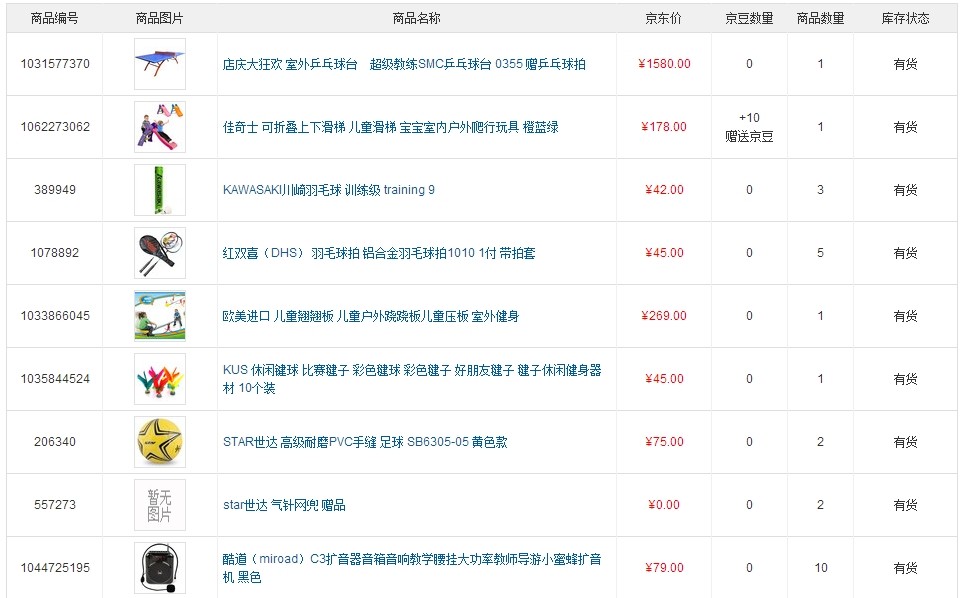This screenshot has width=964, height=598.
Task: Open the DHS badminton racket image
Action: [160, 253]
